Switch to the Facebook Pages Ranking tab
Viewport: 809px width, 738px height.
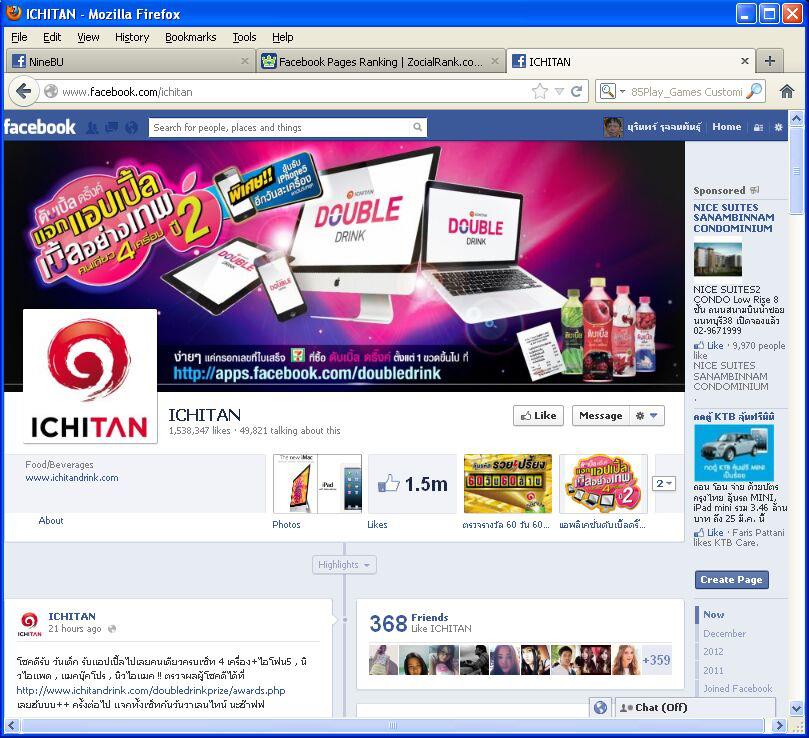tap(379, 61)
